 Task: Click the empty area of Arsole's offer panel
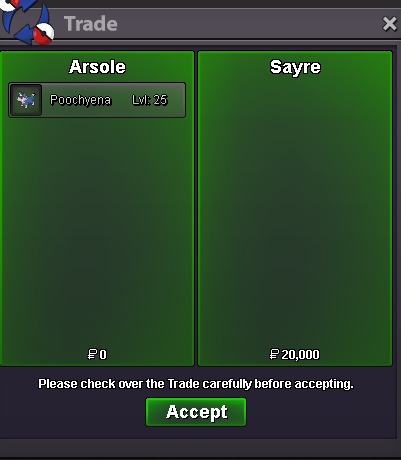[97, 233]
